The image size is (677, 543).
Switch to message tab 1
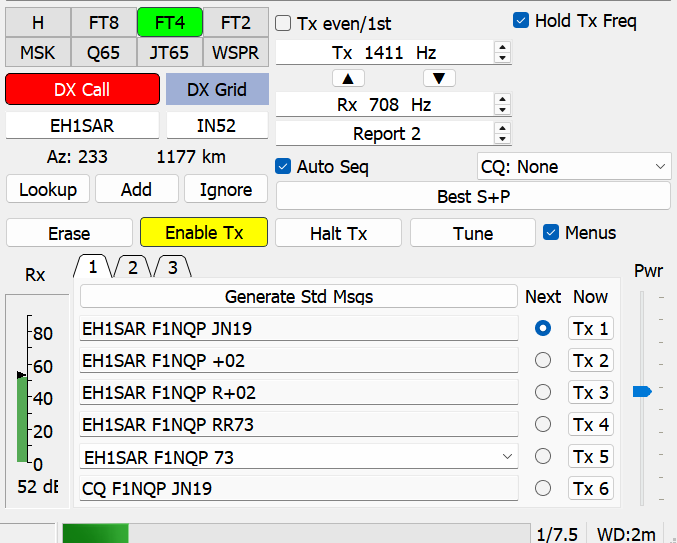[x=93, y=267]
